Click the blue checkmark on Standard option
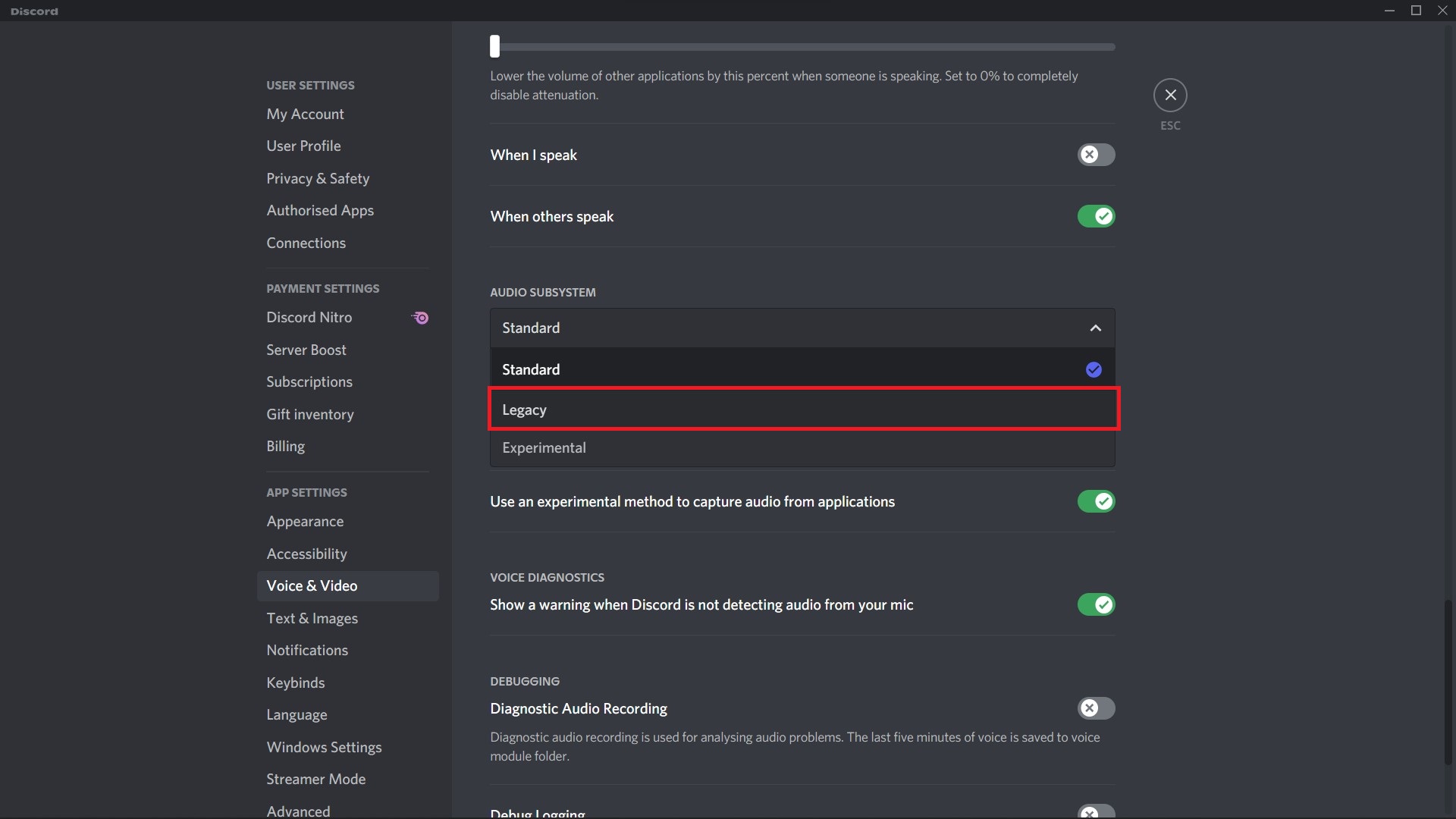This screenshot has height=819, width=1456. click(1094, 370)
